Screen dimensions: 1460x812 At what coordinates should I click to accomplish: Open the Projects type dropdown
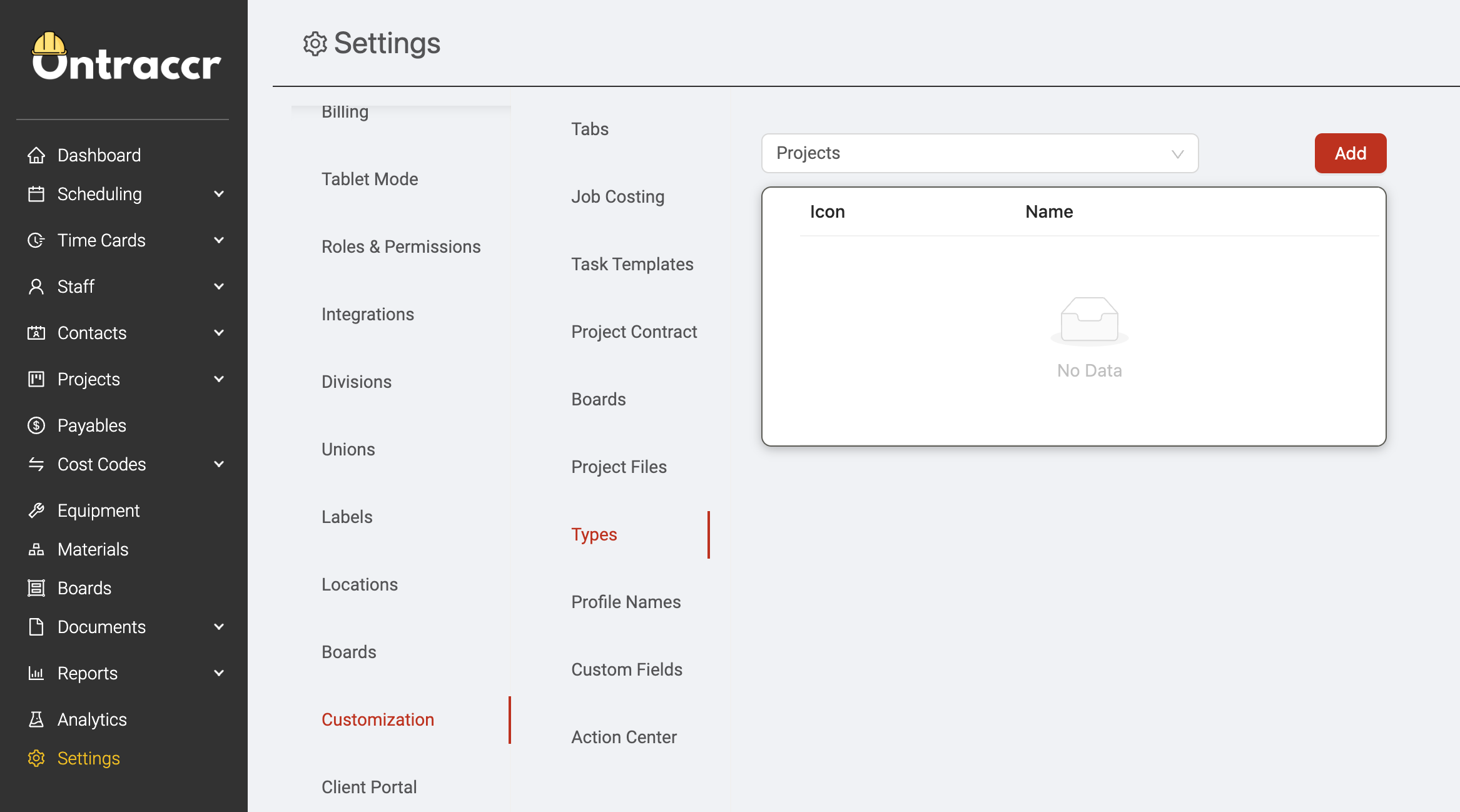pyautogui.click(x=980, y=153)
